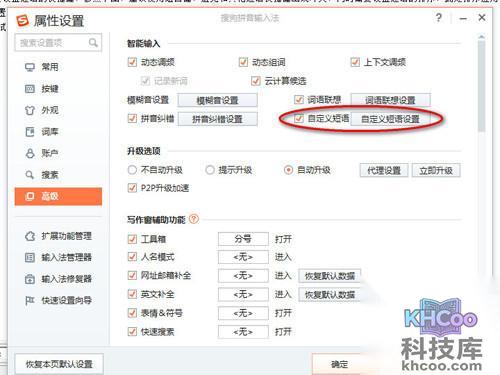The width and height of the screenshot is (500, 375).
Task: Toggle the 表情&符号 checkbox
Action: 132,313
